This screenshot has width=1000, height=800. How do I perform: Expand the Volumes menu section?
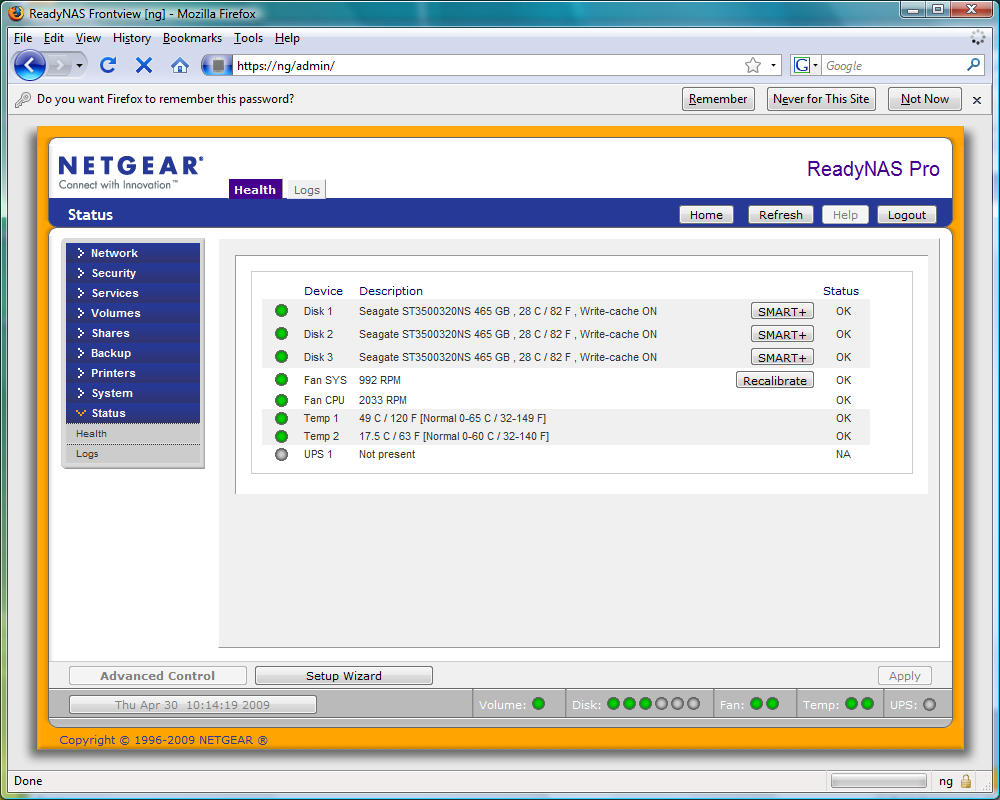pos(133,313)
